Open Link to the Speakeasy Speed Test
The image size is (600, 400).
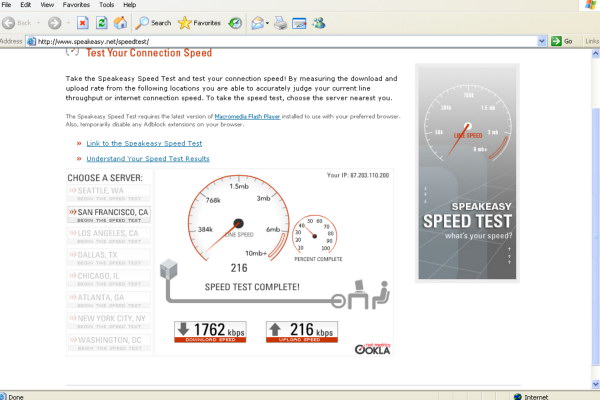144,143
